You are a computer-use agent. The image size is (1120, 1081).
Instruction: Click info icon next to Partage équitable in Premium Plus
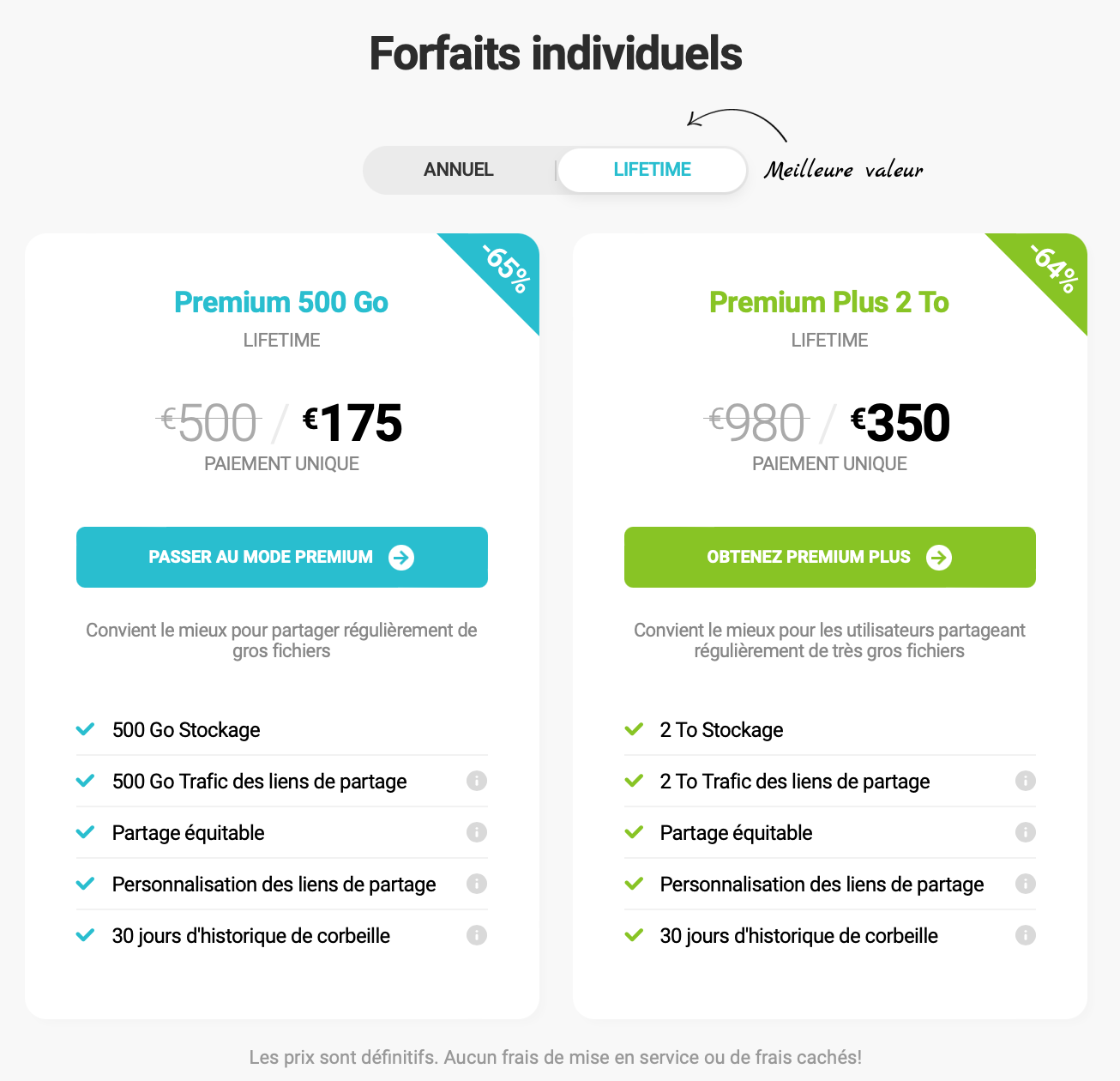[1025, 832]
